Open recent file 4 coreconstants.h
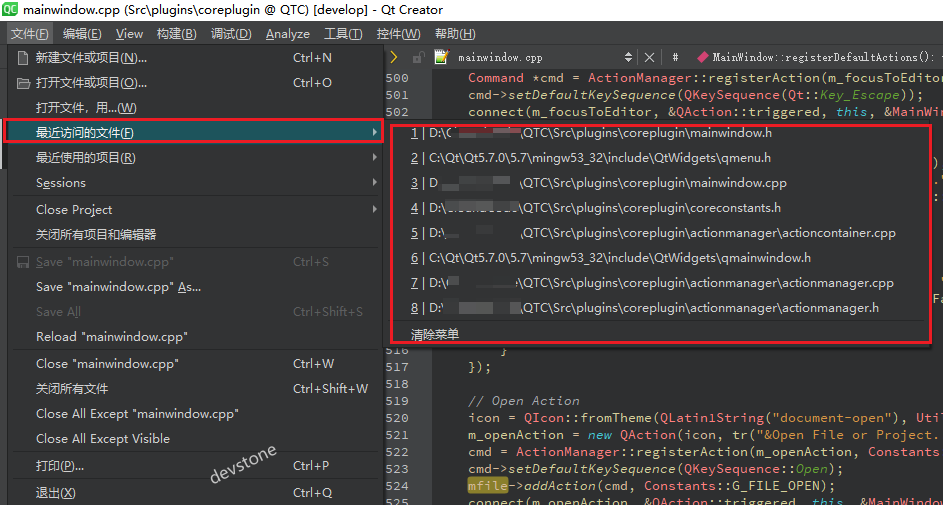The image size is (943, 505). tap(659, 208)
